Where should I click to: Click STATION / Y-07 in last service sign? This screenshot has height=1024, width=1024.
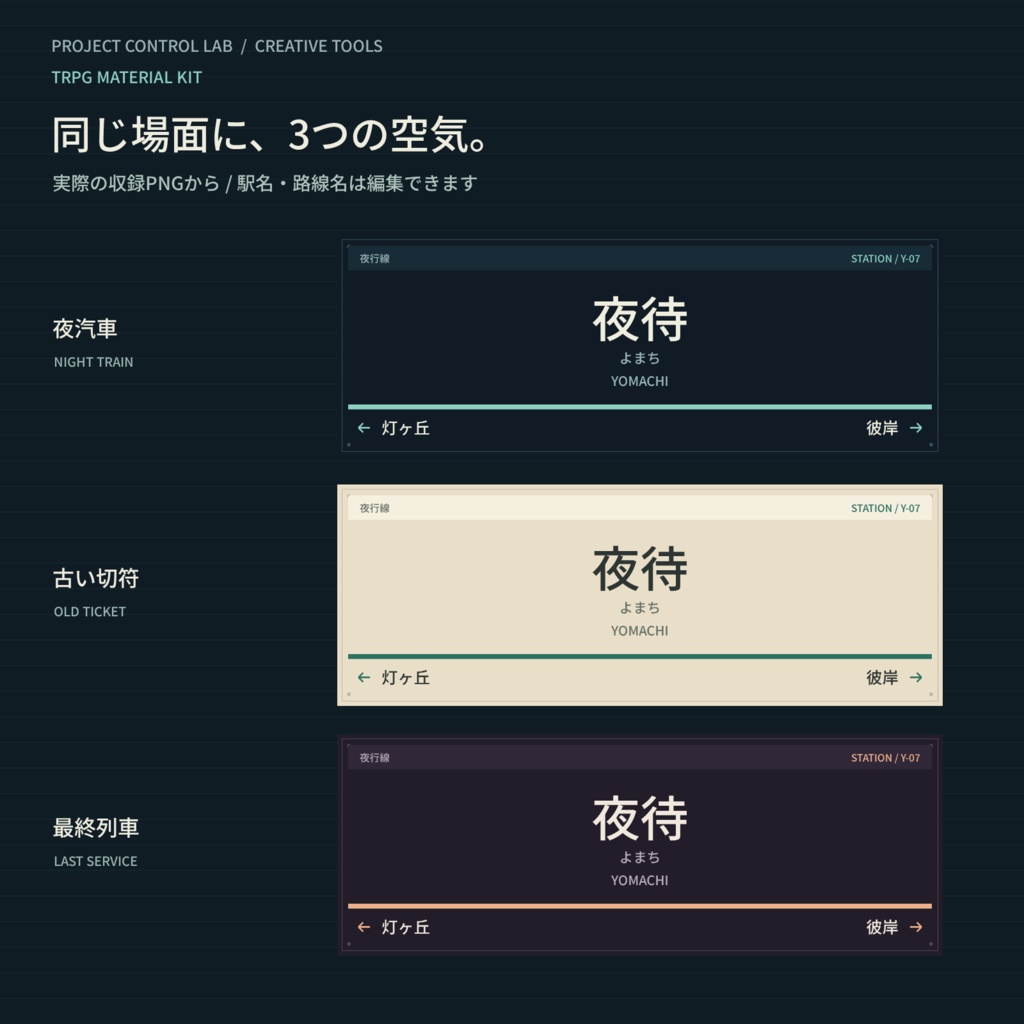click(885, 758)
